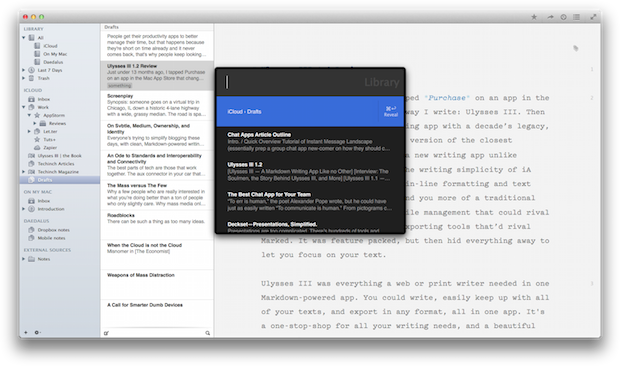Select the Ulysses III 1.2 Review sheet
Image resolution: width=620 pixels, height=366 pixels.
(157, 75)
